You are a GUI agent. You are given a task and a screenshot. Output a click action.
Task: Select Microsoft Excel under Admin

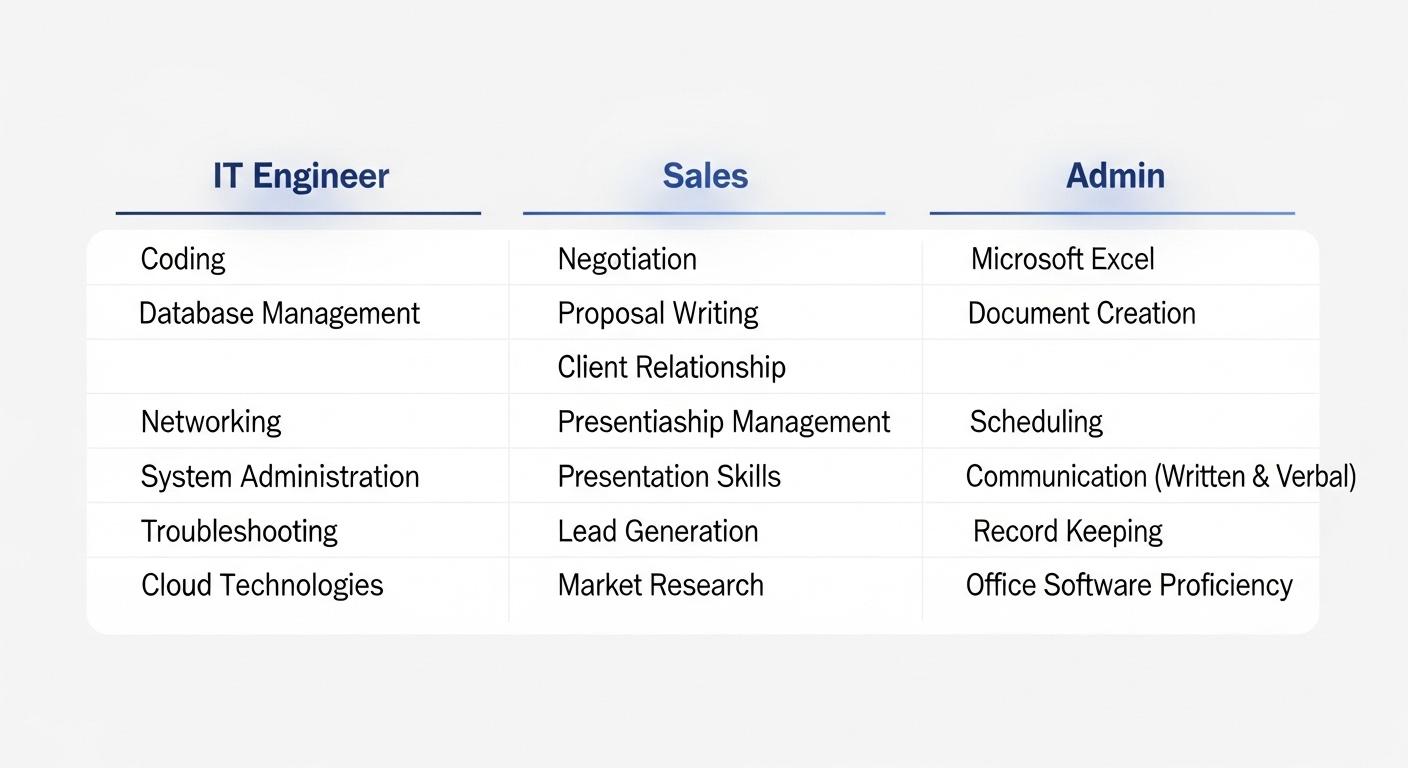click(x=1063, y=259)
